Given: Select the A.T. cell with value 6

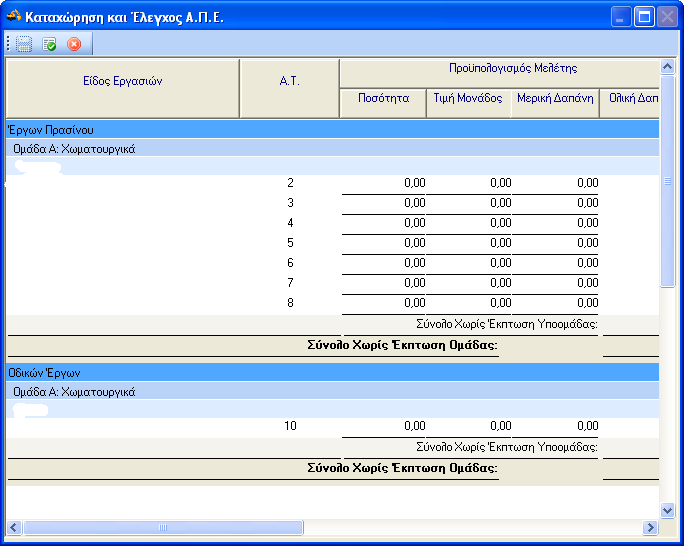Looking at the screenshot, I should tap(290, 263).
